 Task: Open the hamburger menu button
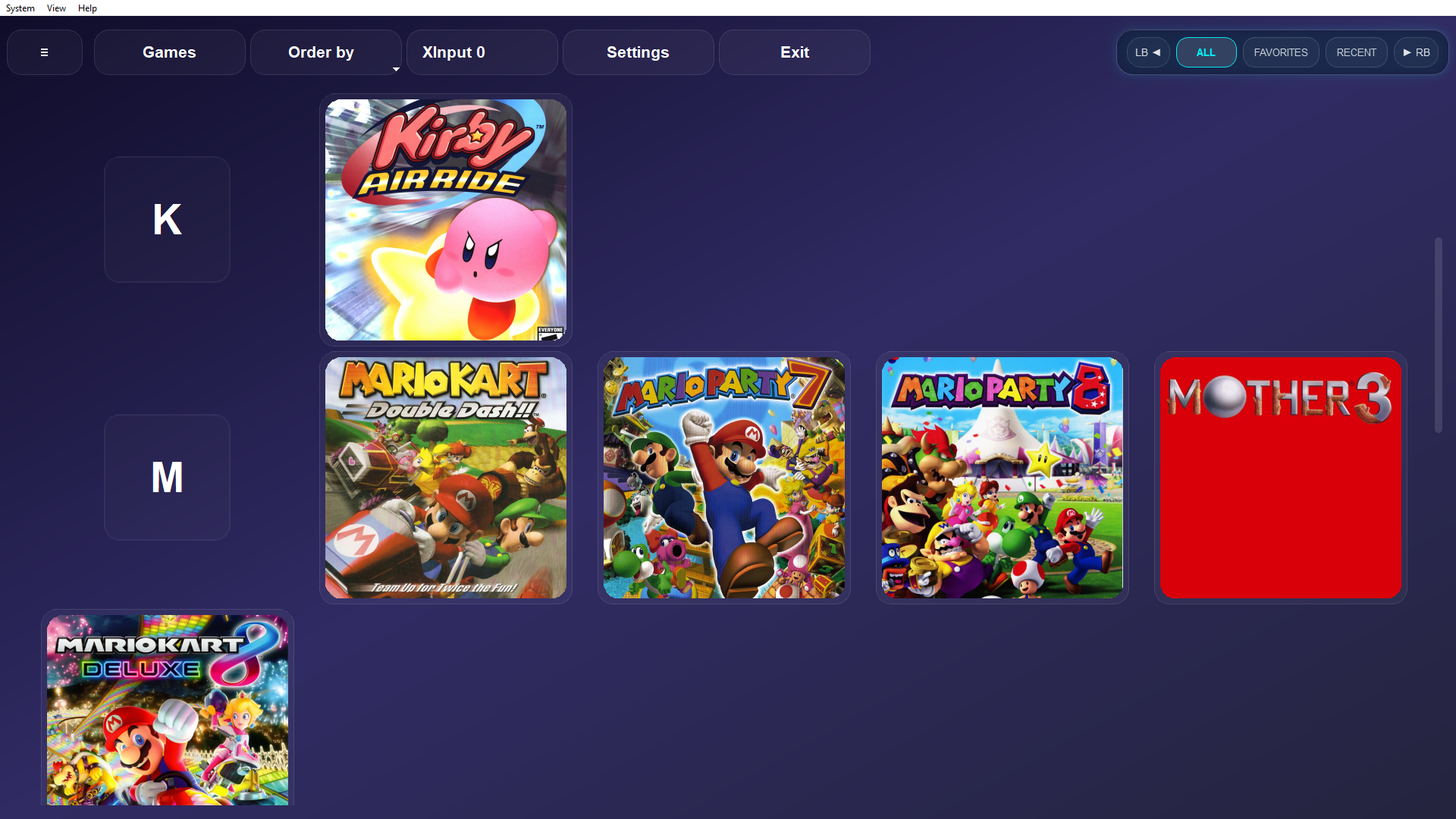[x=44, y=52]
